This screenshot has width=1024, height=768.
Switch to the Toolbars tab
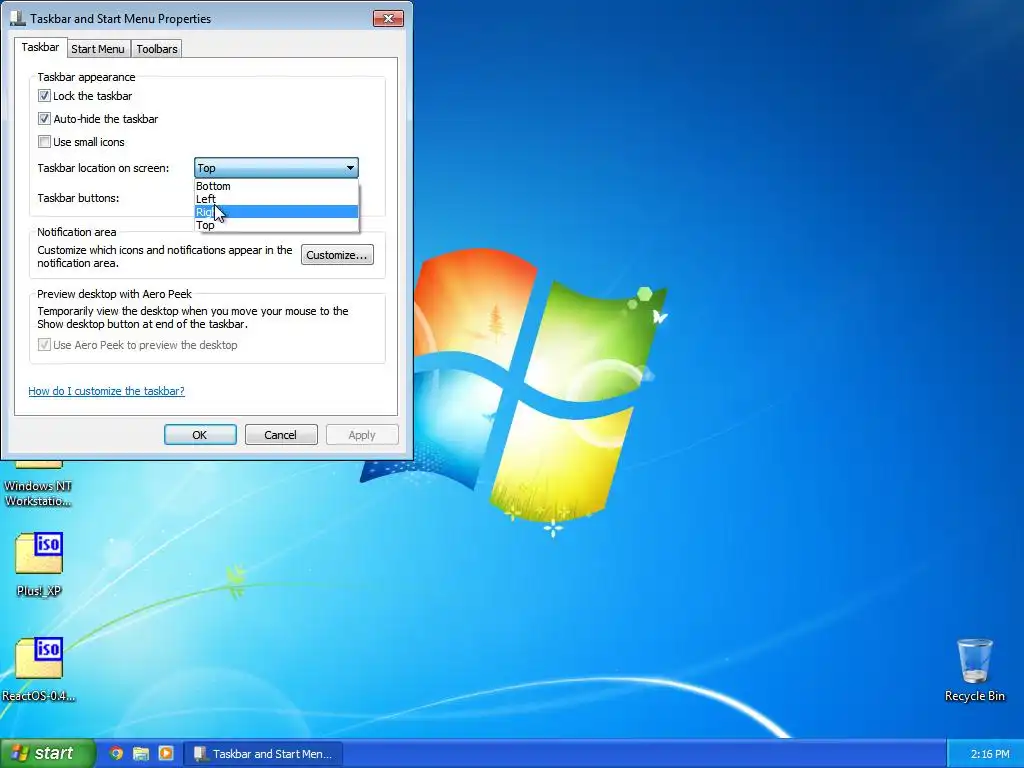click(x=157, y=49)
